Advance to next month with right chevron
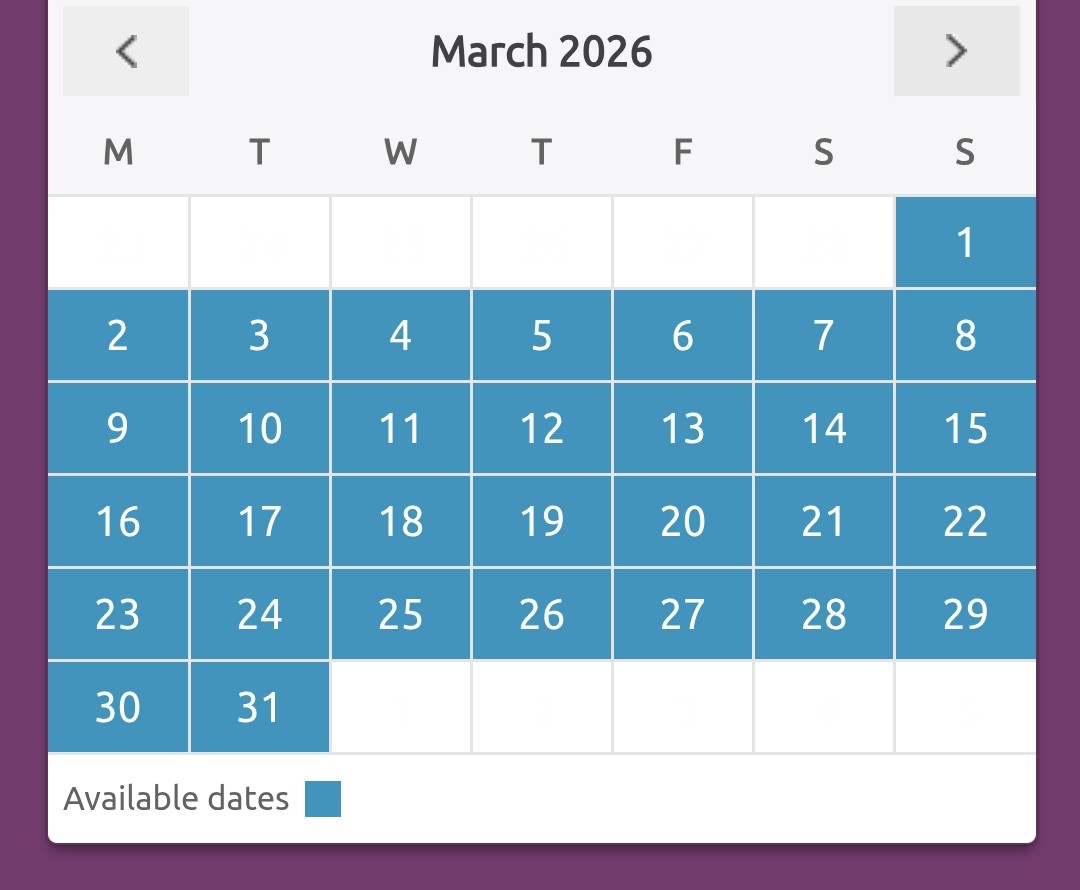 956,51
